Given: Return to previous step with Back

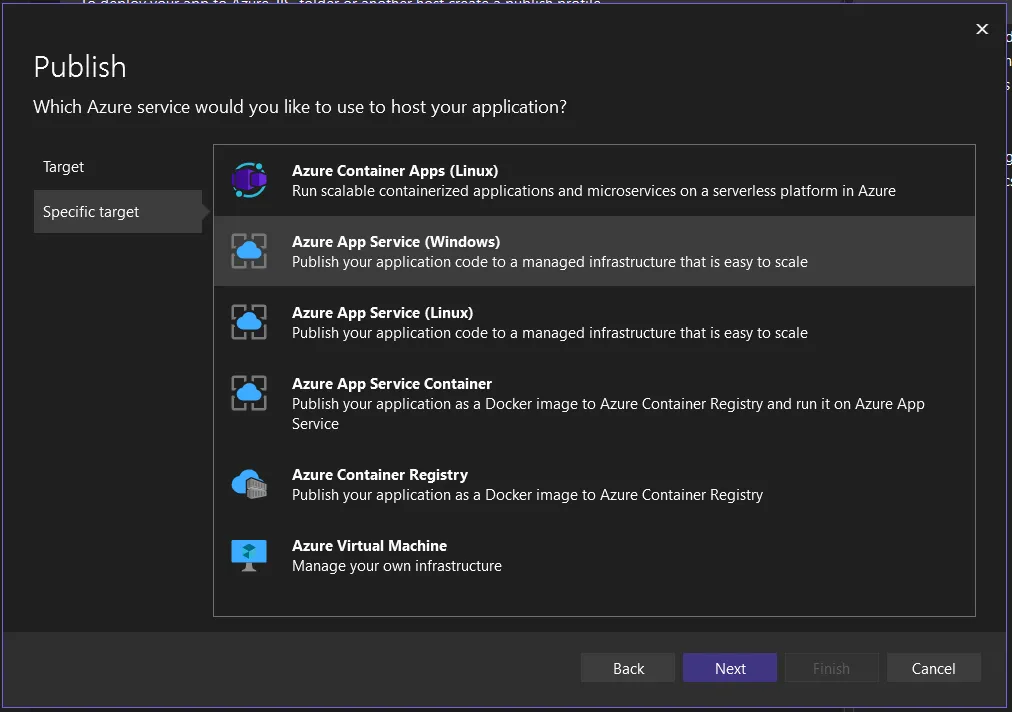Looking at the screenshot, I should point(628,668).
